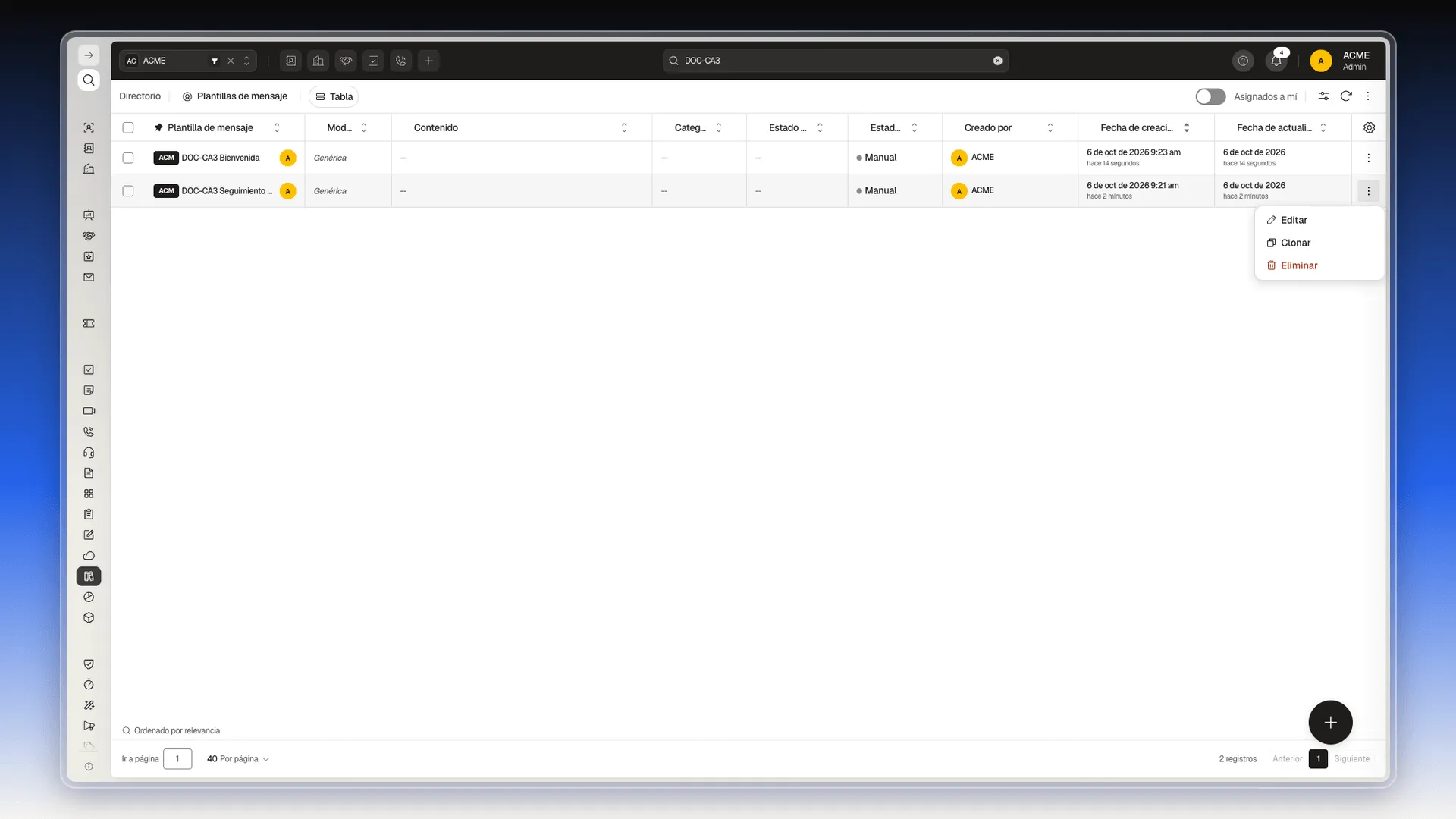
Task: Toggle the Asignados a mí switch
Action: click(1210, 96)
